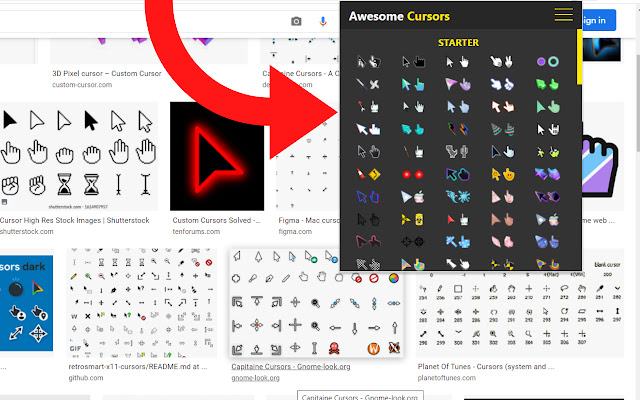Open Shutterstock black-and-white cursor set thumbnail
This screenshot has width=640, height=400.
pyautogui.click(x=78, y=156)
